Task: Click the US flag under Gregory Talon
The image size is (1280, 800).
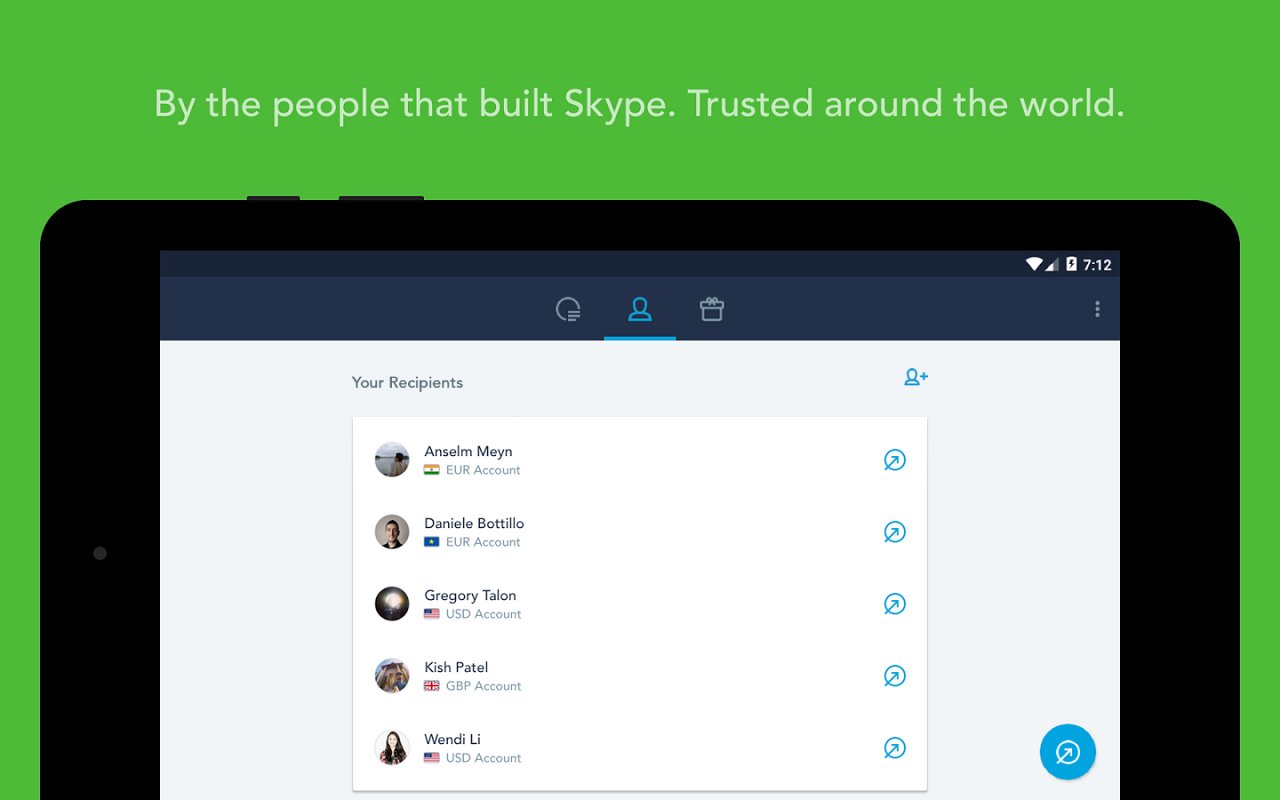Action: click(x=431, y=614)
